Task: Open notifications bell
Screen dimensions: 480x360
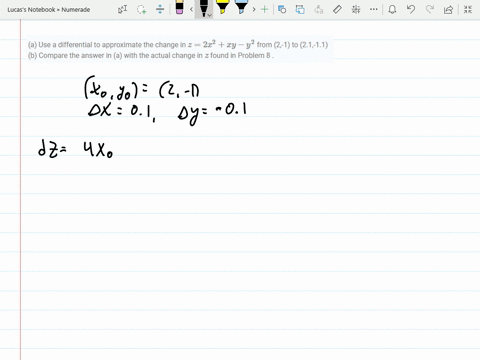Action: tap(392, 9)
